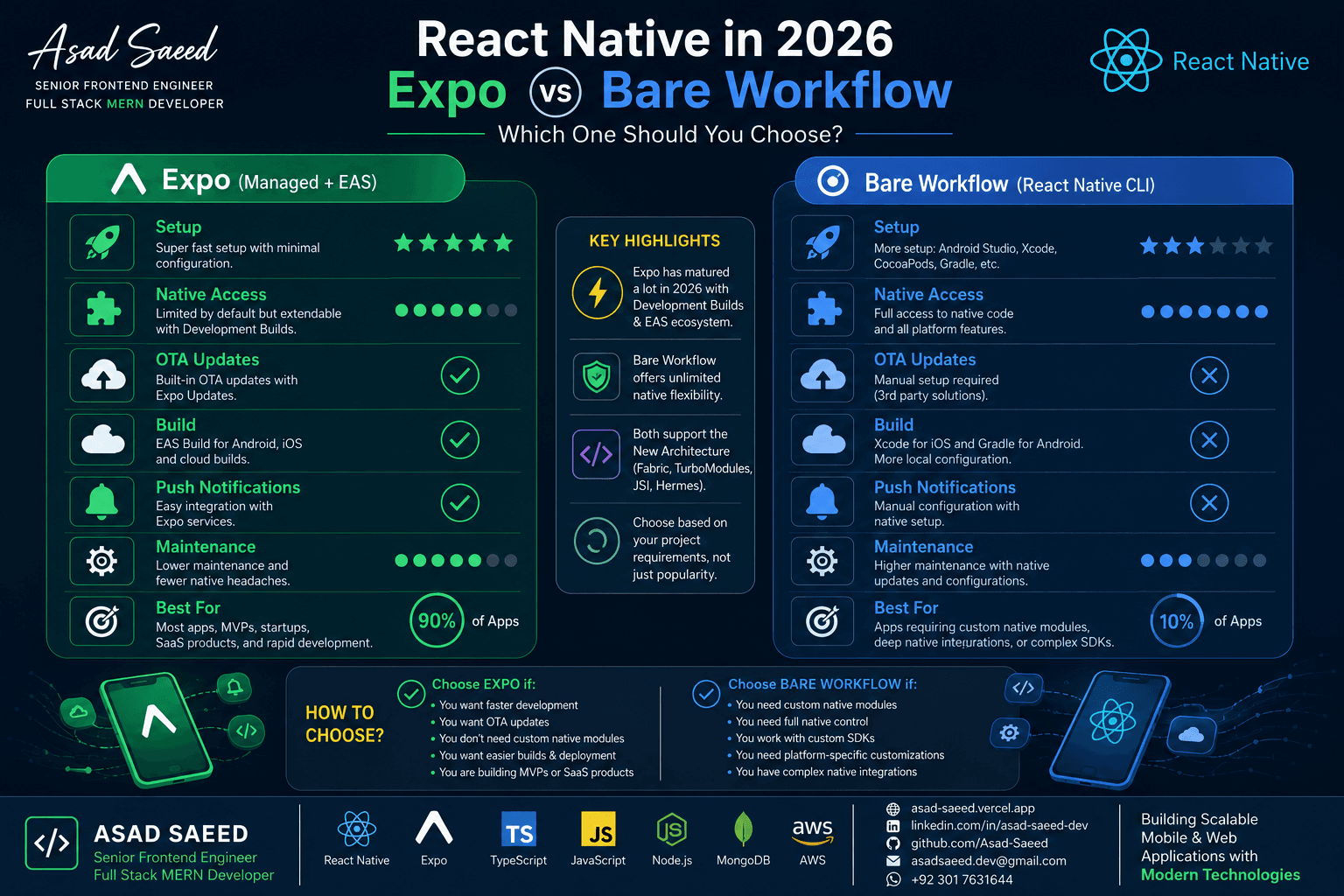This screenshot has height=896, width=1344.
Task: Click the Bare Workflow Maintenance dot rating
Action: point(1203,560)
